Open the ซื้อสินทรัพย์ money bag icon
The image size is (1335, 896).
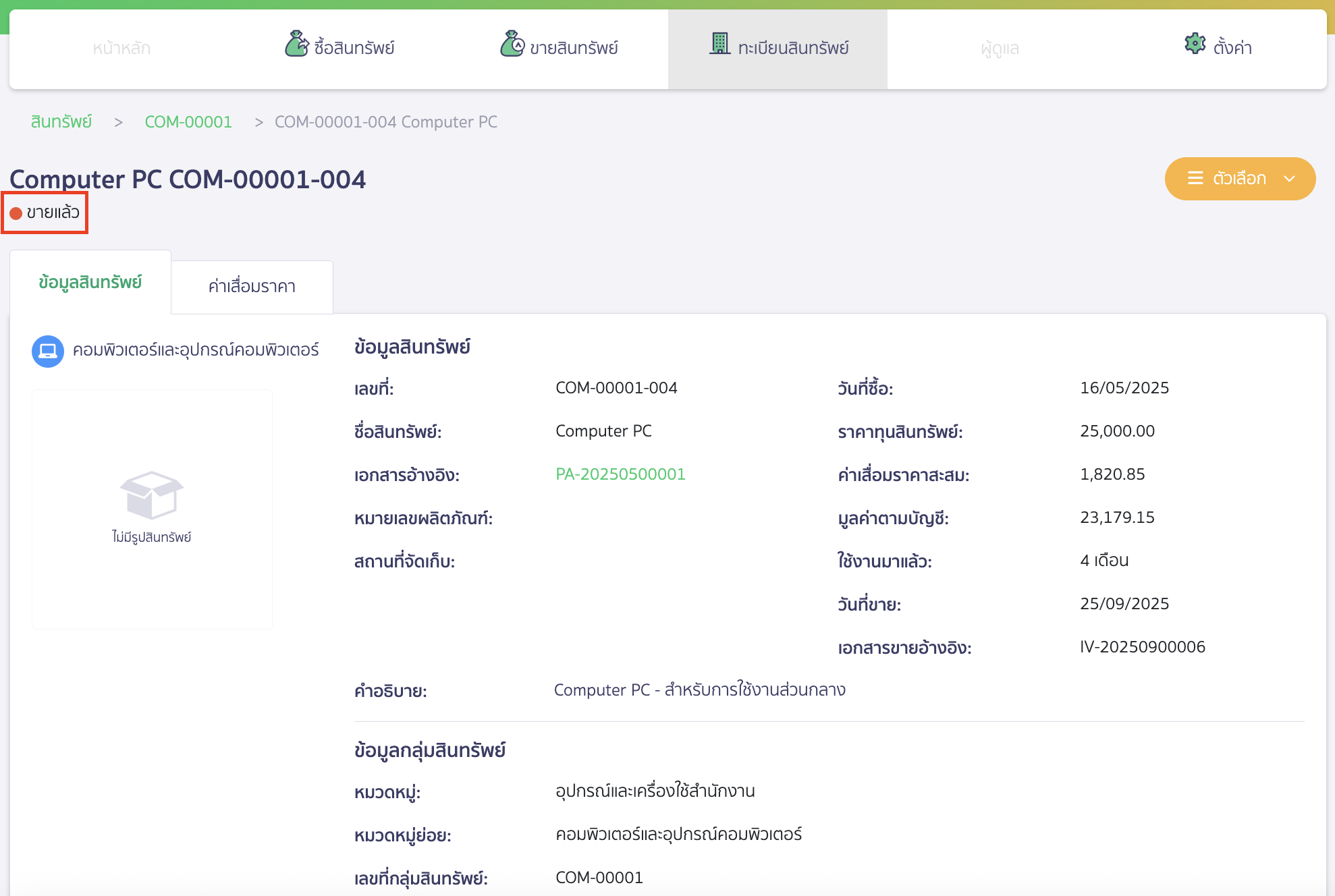[x=297, y=44]
